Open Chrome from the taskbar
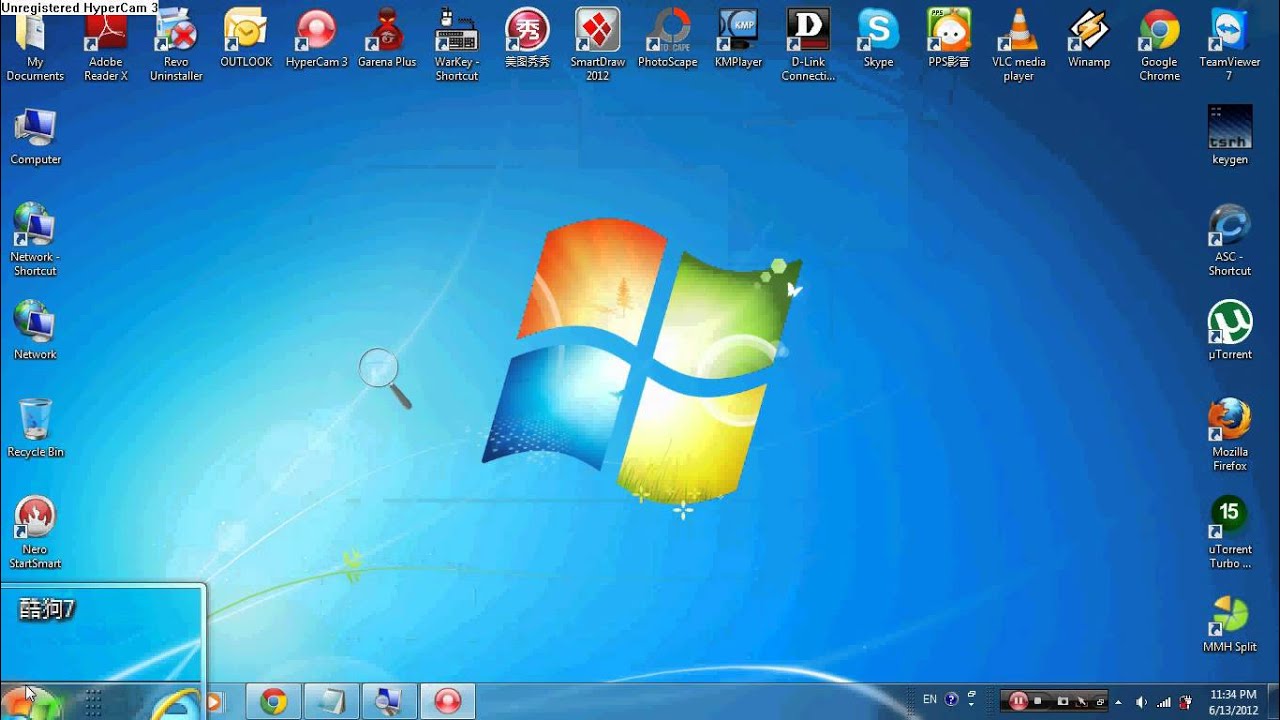Viewport: 1280px width, 720px height. tap(273, 702)
